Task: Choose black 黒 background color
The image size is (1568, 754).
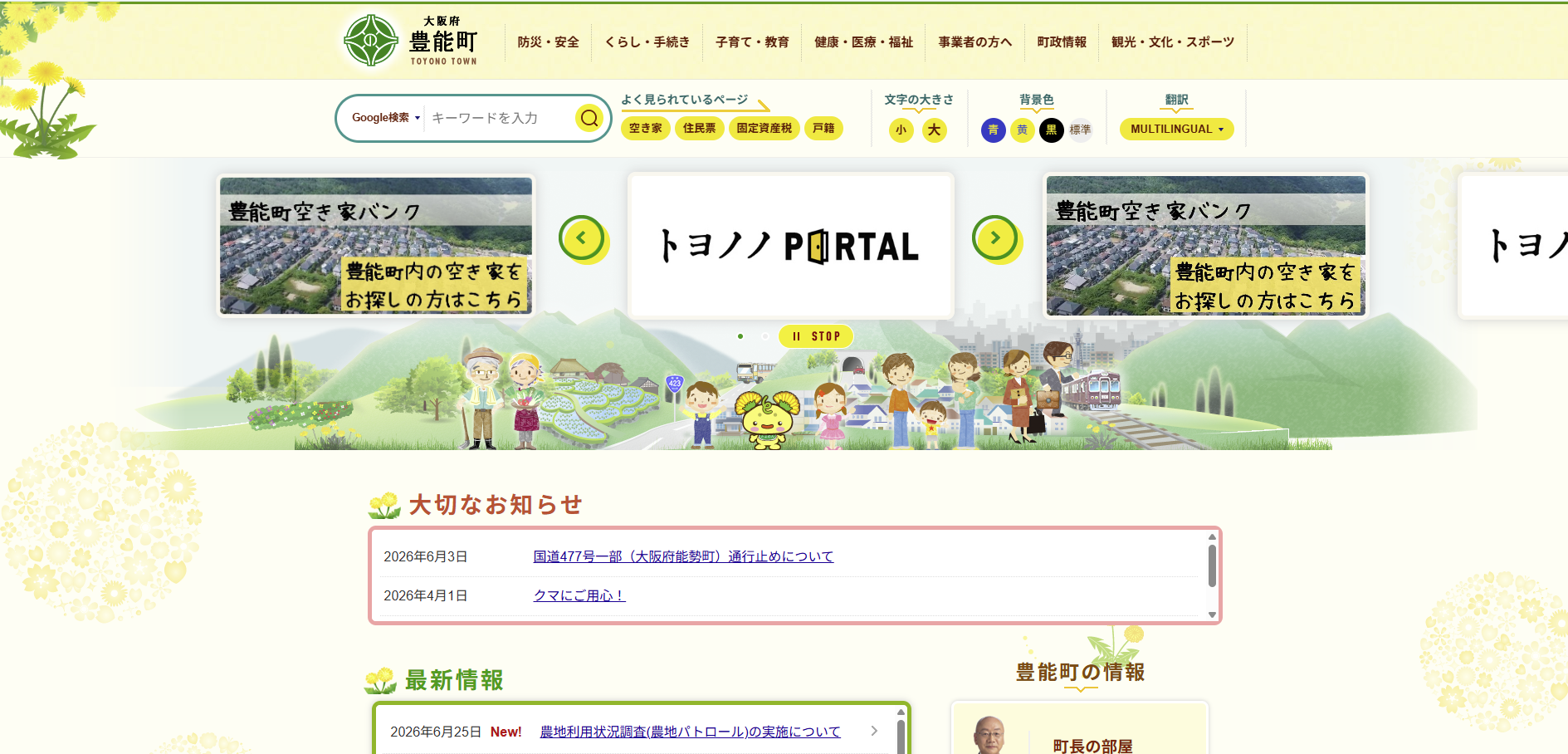Action: 1052,130
